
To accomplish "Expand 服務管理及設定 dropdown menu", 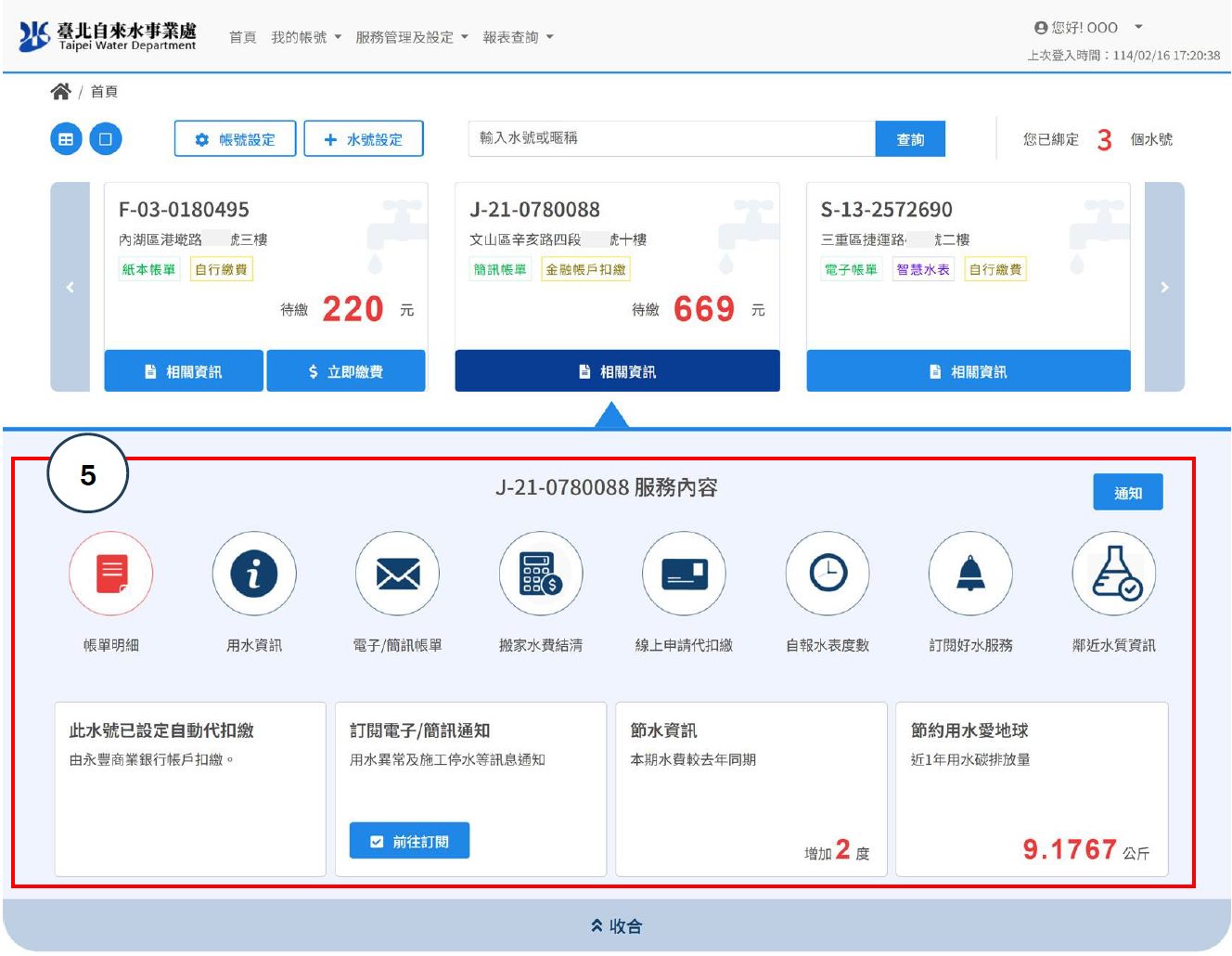I will (412, 37).
